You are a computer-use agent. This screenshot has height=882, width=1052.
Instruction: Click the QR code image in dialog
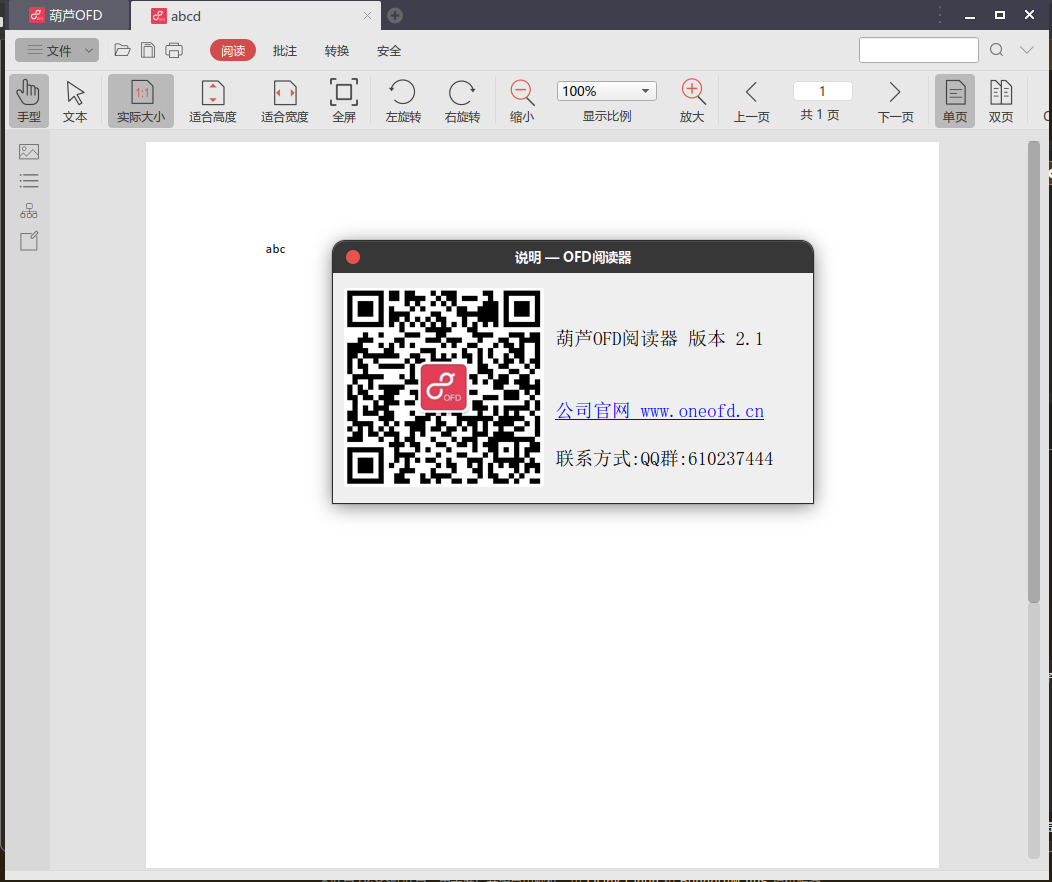click(x=443, y=387)
